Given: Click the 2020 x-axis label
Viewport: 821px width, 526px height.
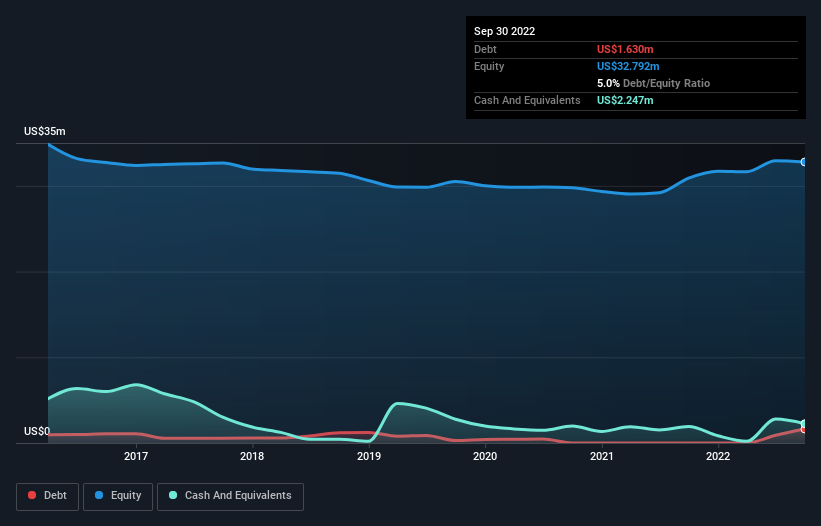Looking at the screenshot, I should tap(485, 456).
